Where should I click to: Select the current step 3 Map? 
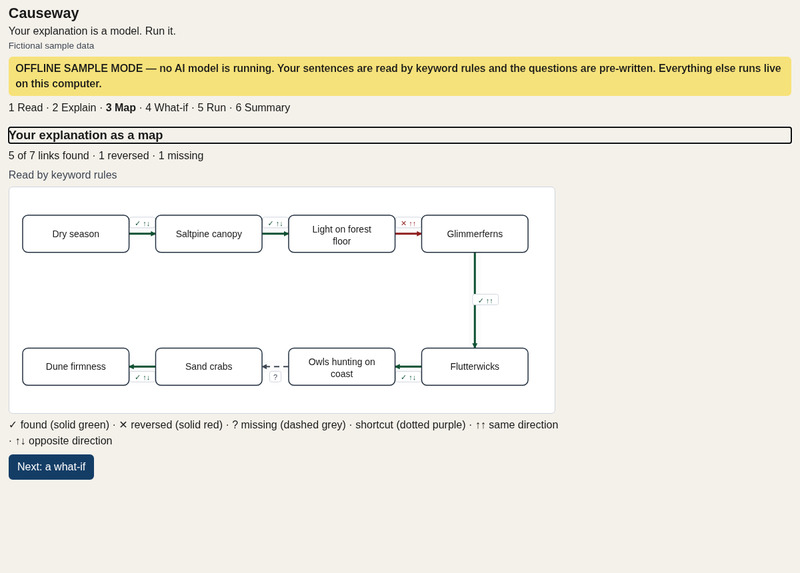(x=121, y=108)
